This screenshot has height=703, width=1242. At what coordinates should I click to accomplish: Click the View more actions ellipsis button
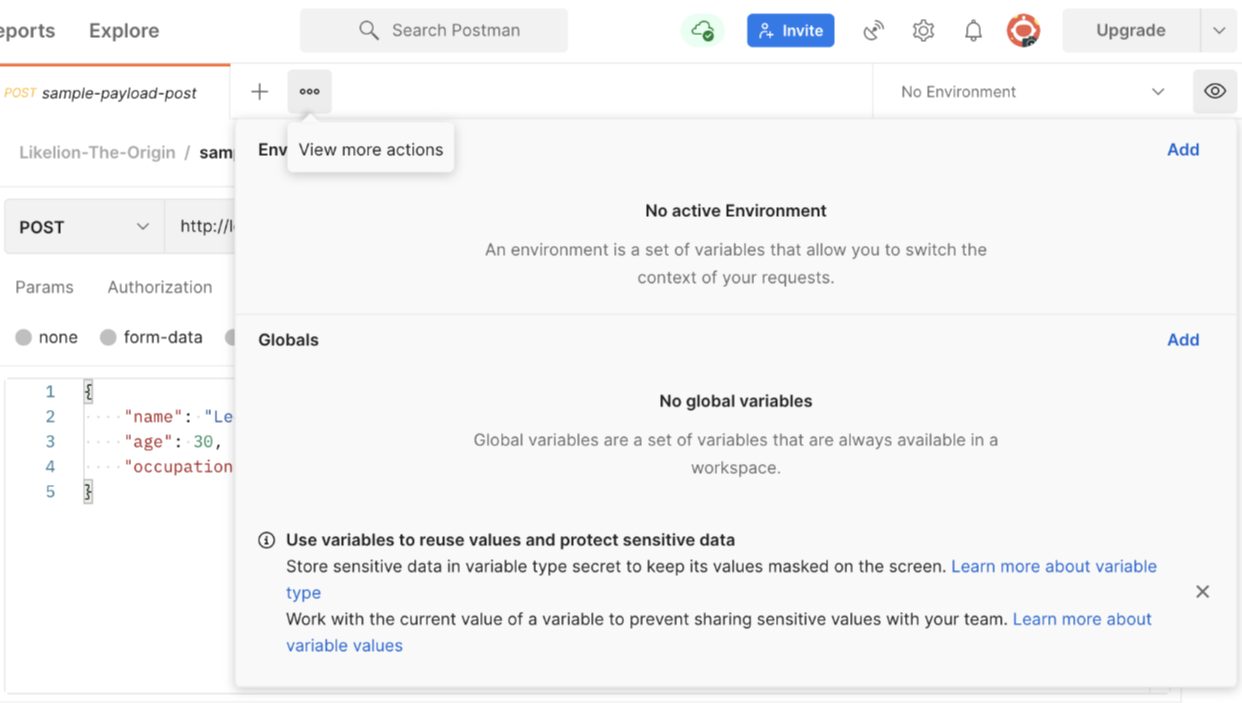[x=309, y=91]
